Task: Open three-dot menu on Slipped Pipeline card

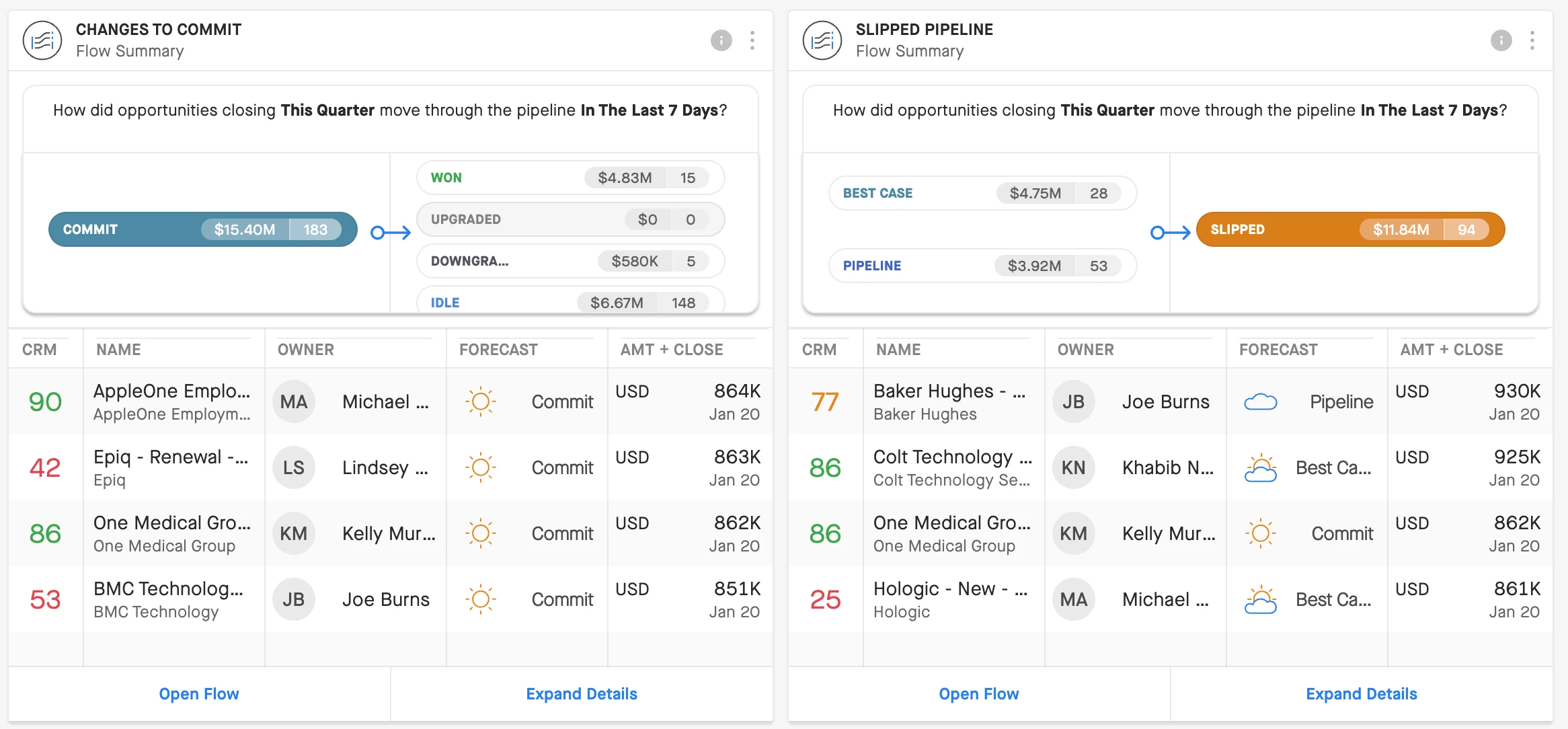Action: click(x=1532, y=40)
